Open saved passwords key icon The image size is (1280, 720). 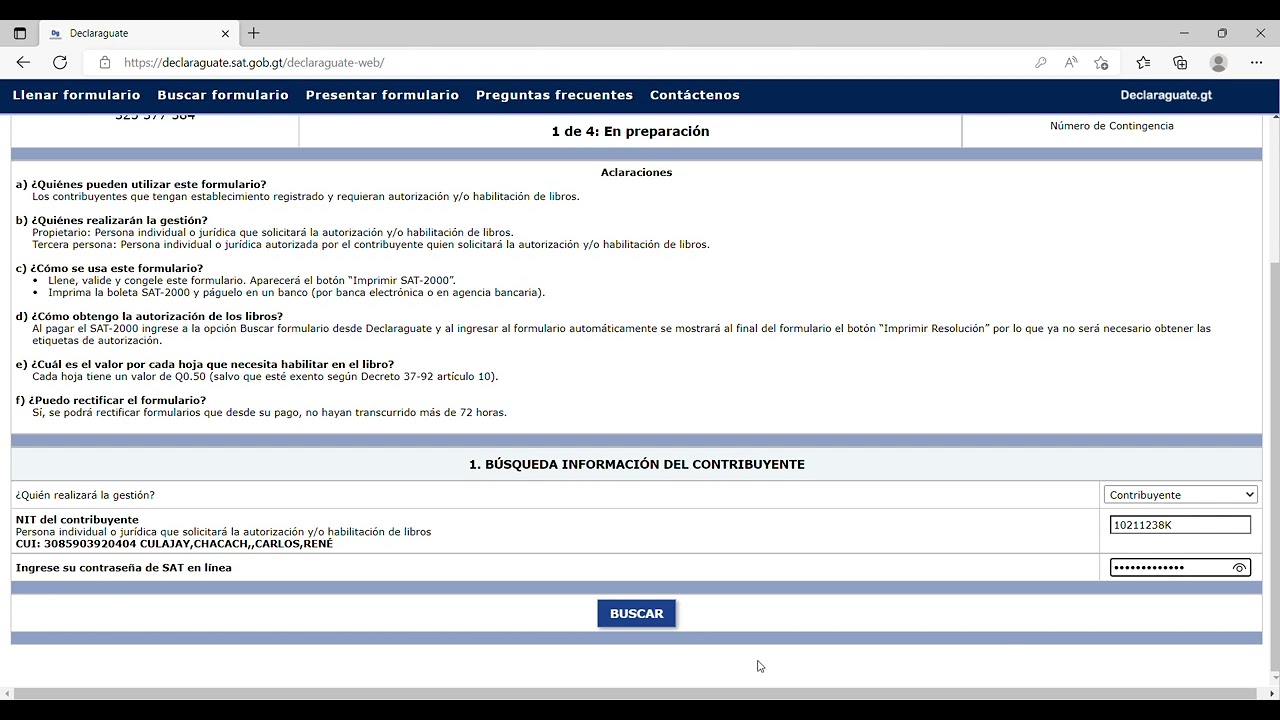coord(1040,62)
